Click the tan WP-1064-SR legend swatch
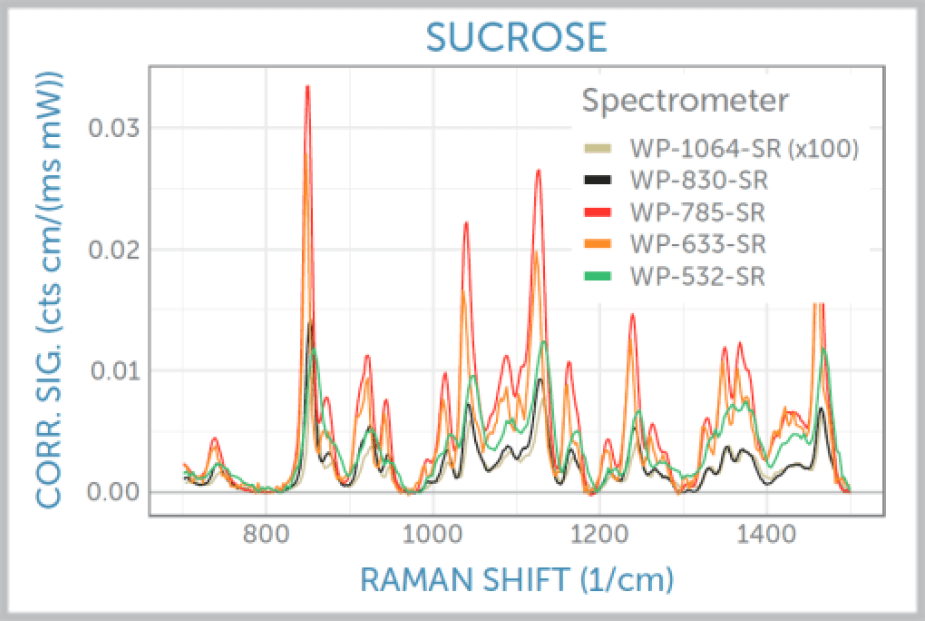 click(x=598, y=149)
